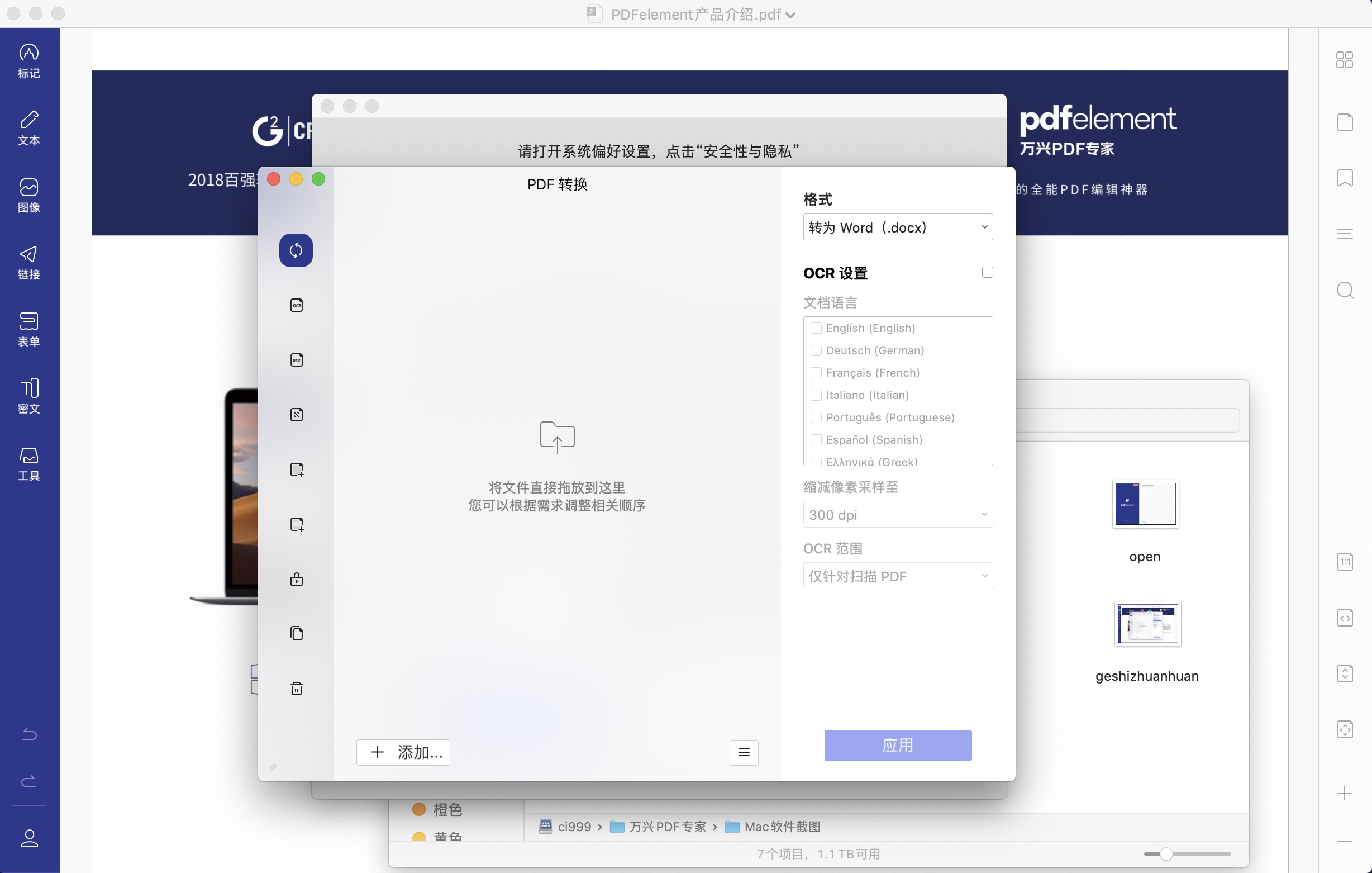
Task: Open the single page panel icon in right sidebar
Action: point(1344,122)
